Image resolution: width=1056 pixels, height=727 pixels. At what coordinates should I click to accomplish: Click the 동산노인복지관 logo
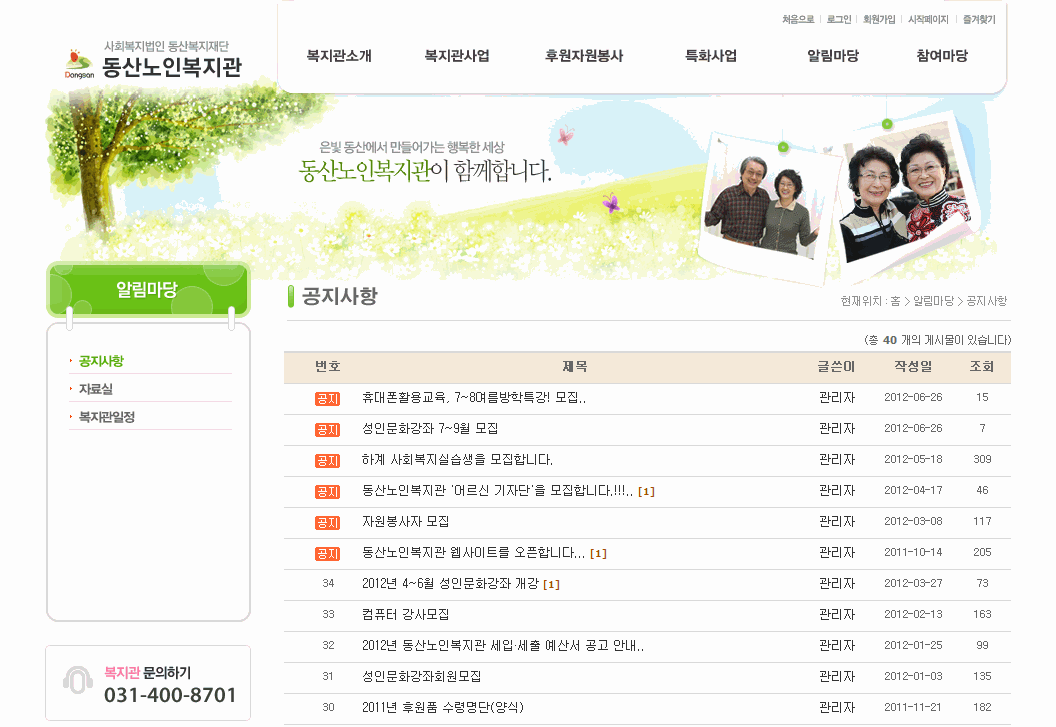click(x=154, y=61)
